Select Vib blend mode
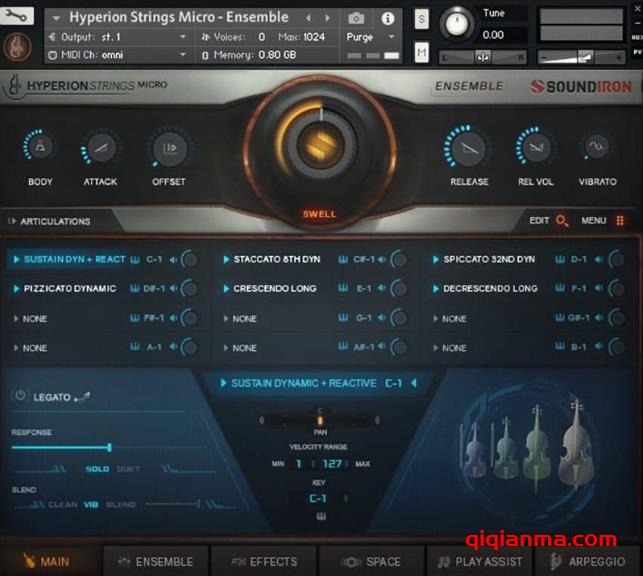This screenshot has height=576, width=643. click(x=91, y=505)
